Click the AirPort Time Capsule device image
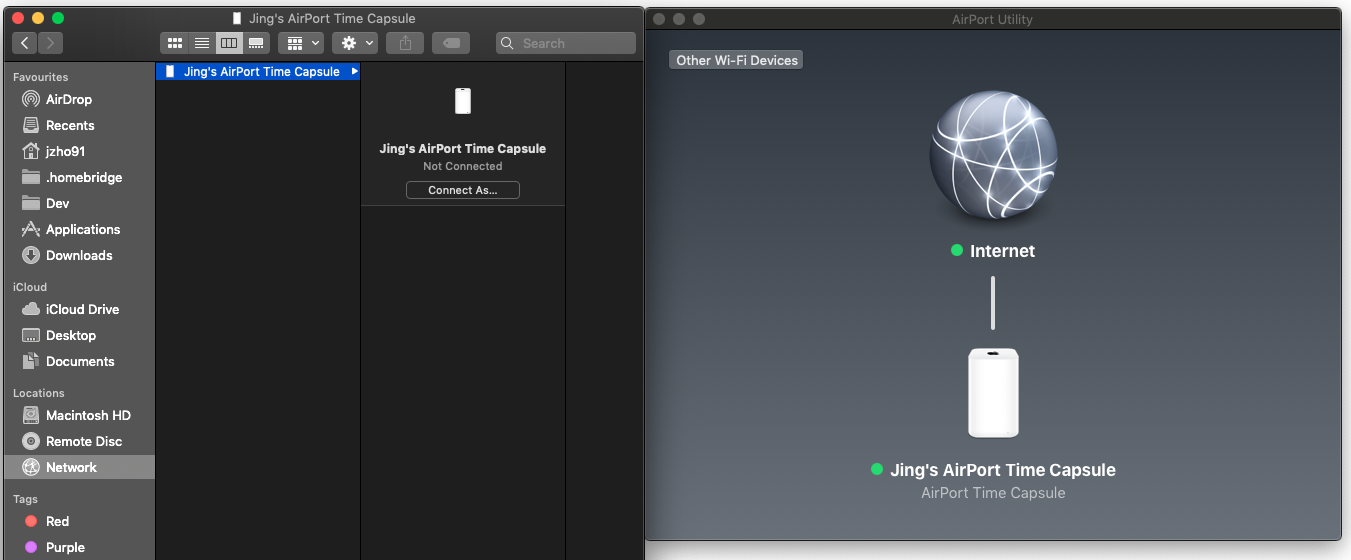 point(993,393)
